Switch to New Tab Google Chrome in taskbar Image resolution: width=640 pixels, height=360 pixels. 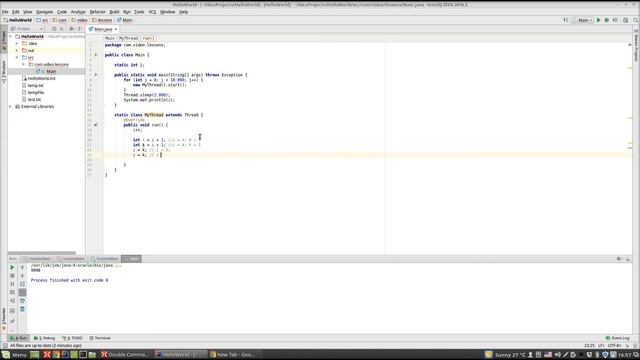tap(233, 355)
